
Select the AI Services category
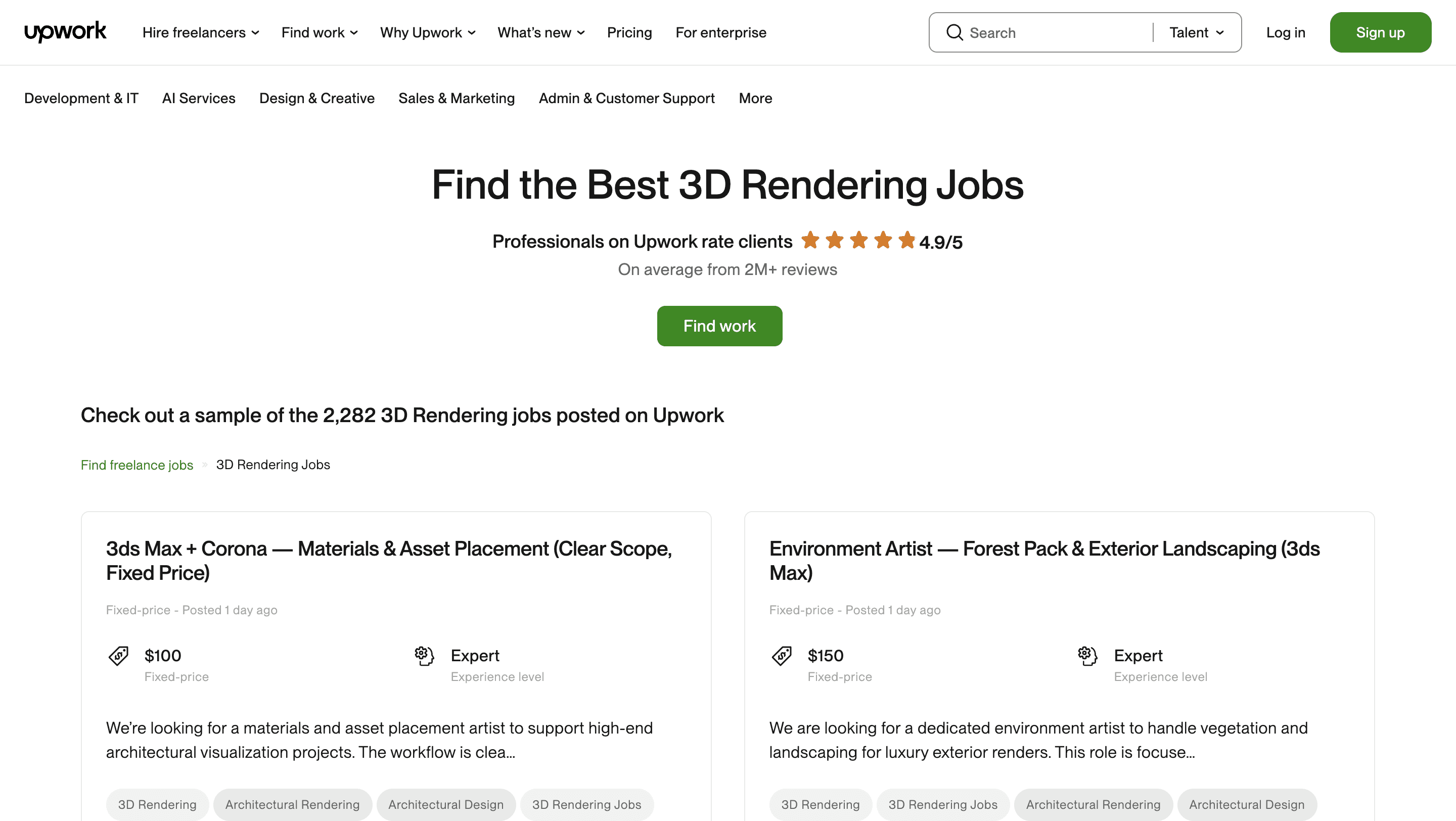click(198, 98)
